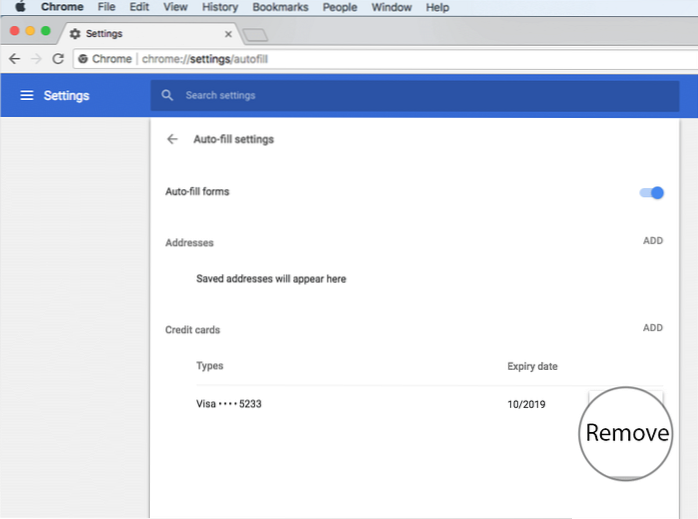Open the Chrome application menu

point(62,7)
